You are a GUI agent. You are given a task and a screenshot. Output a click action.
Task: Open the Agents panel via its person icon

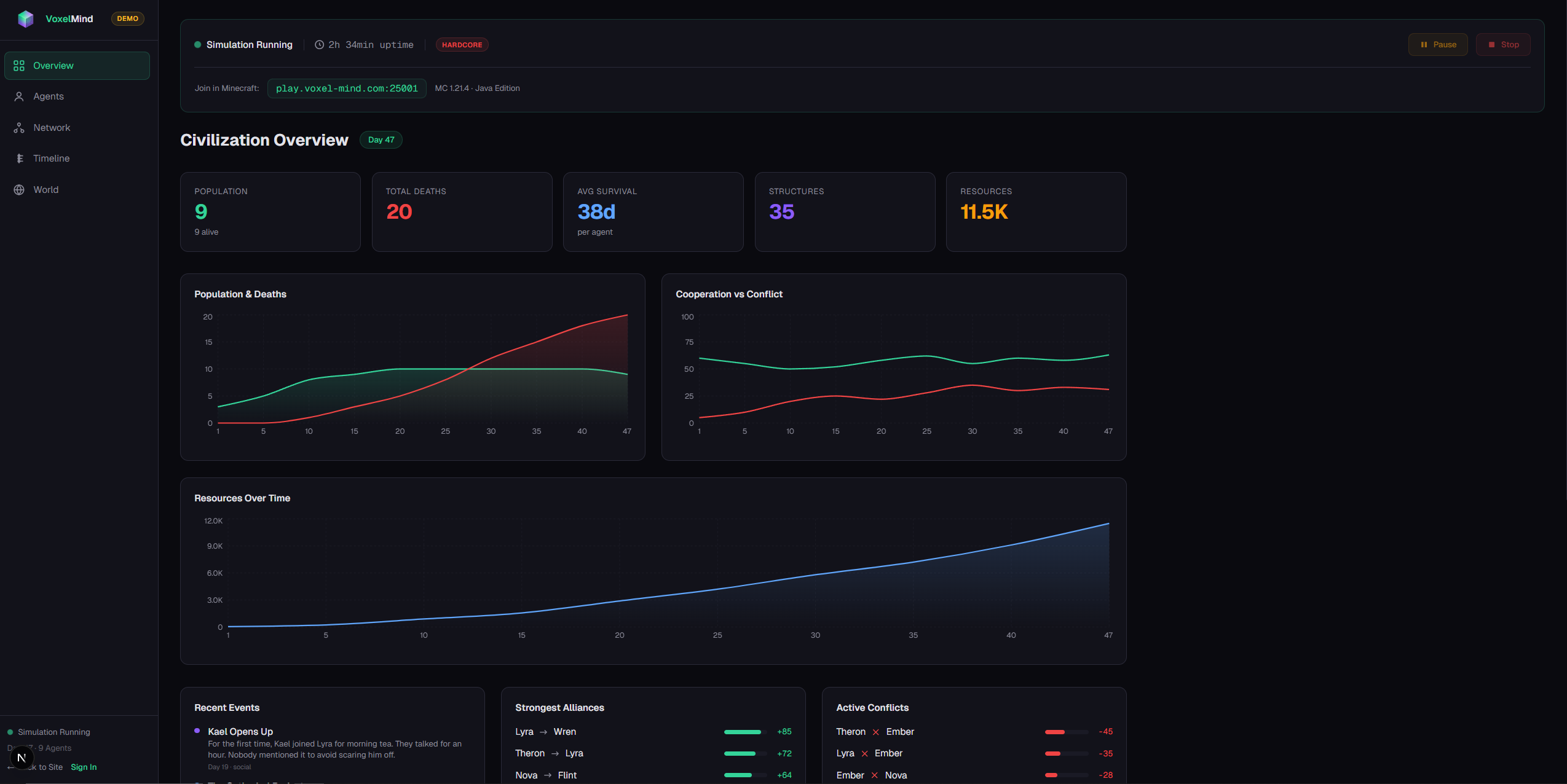tap(18, 96)
